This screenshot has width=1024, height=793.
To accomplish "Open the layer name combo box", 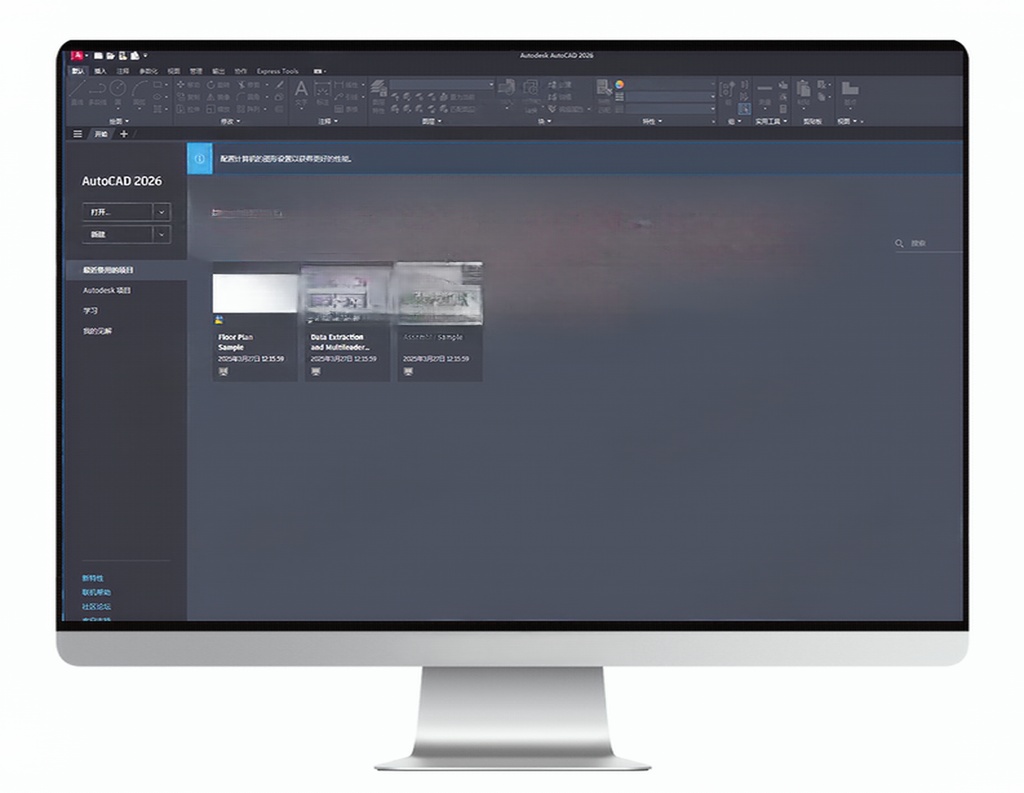I will [442, 84].
